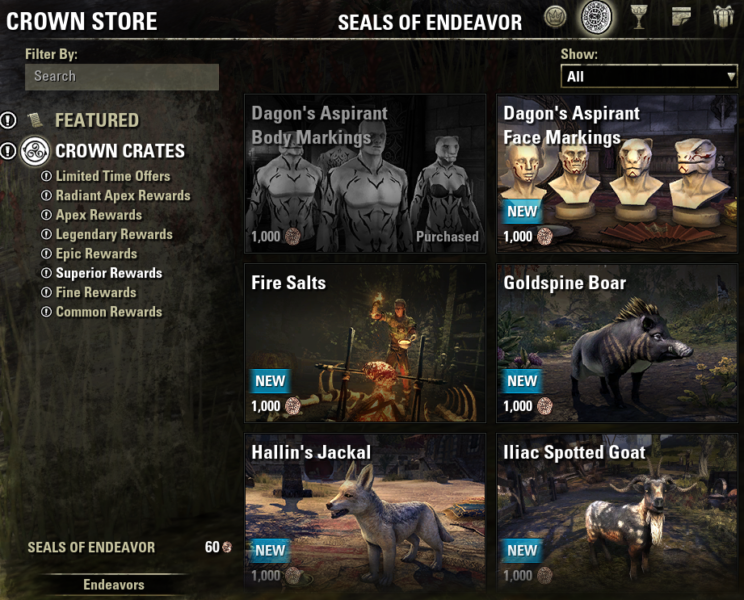Open the ESO Plus goblet icon

point(638,18)
